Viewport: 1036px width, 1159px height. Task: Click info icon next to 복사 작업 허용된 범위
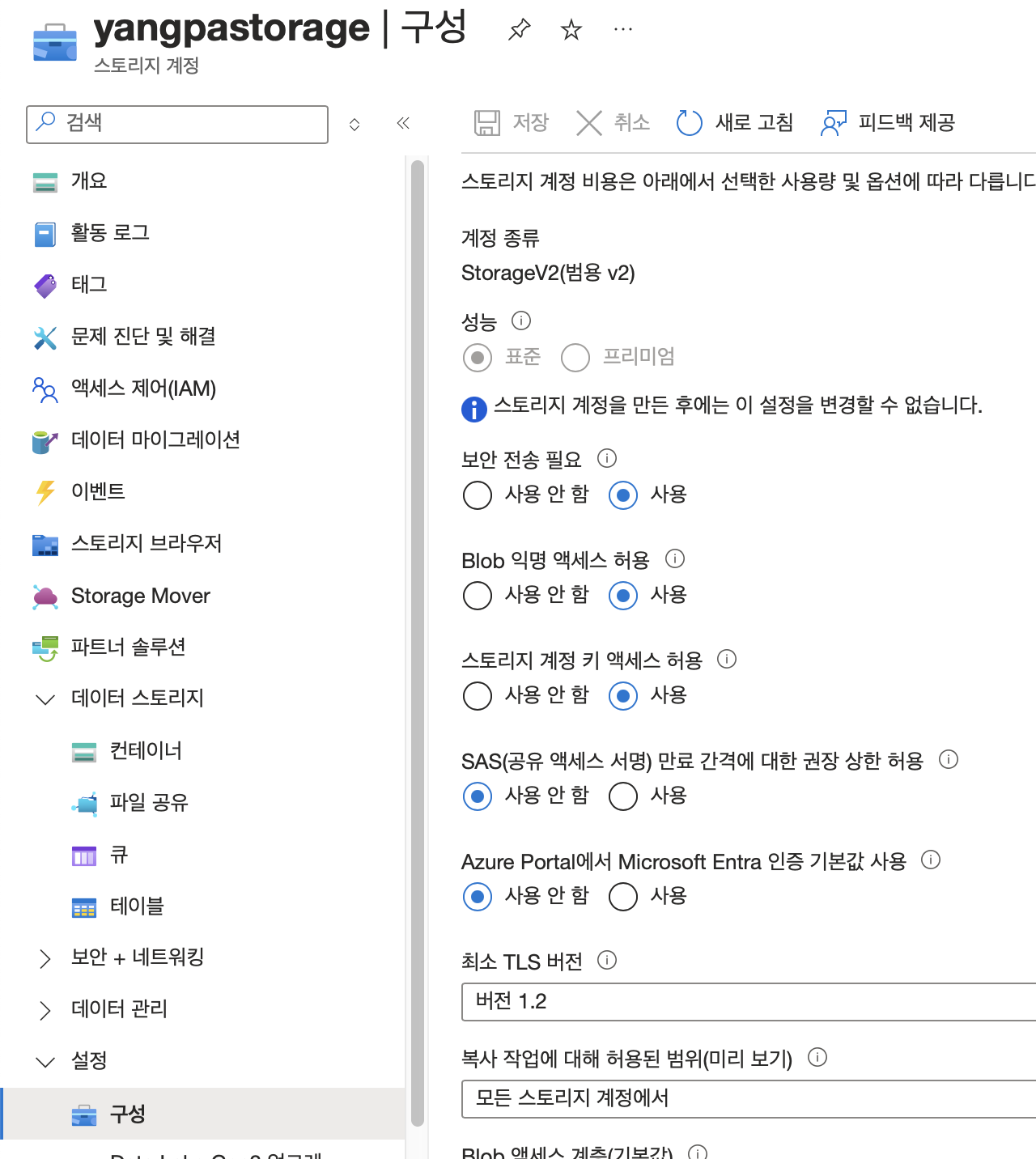(x=817, y=1057)
